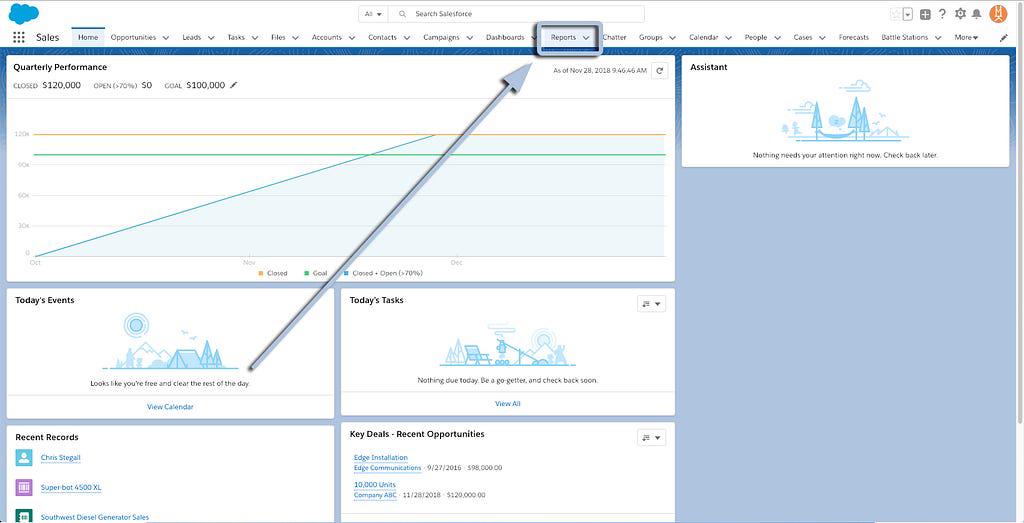
Task: Open the Global Actions plus icon
Action: 925,14
